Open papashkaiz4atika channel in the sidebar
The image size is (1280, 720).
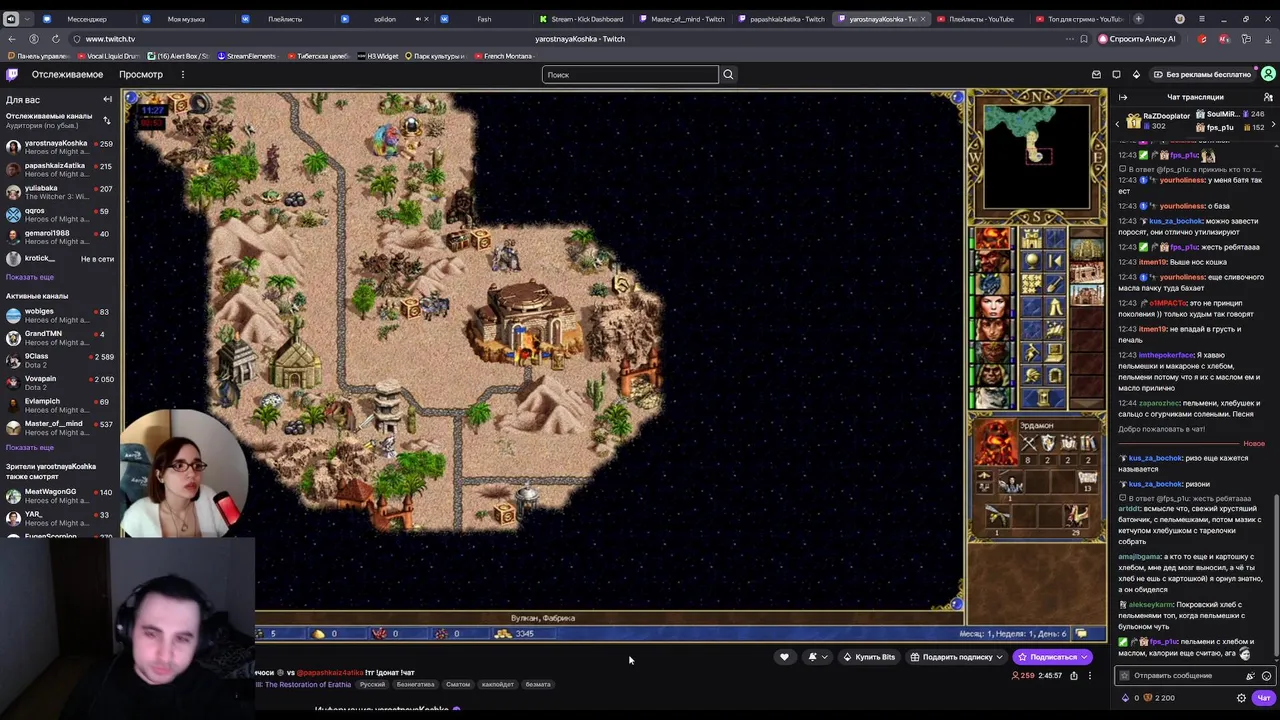click(60, 170)
